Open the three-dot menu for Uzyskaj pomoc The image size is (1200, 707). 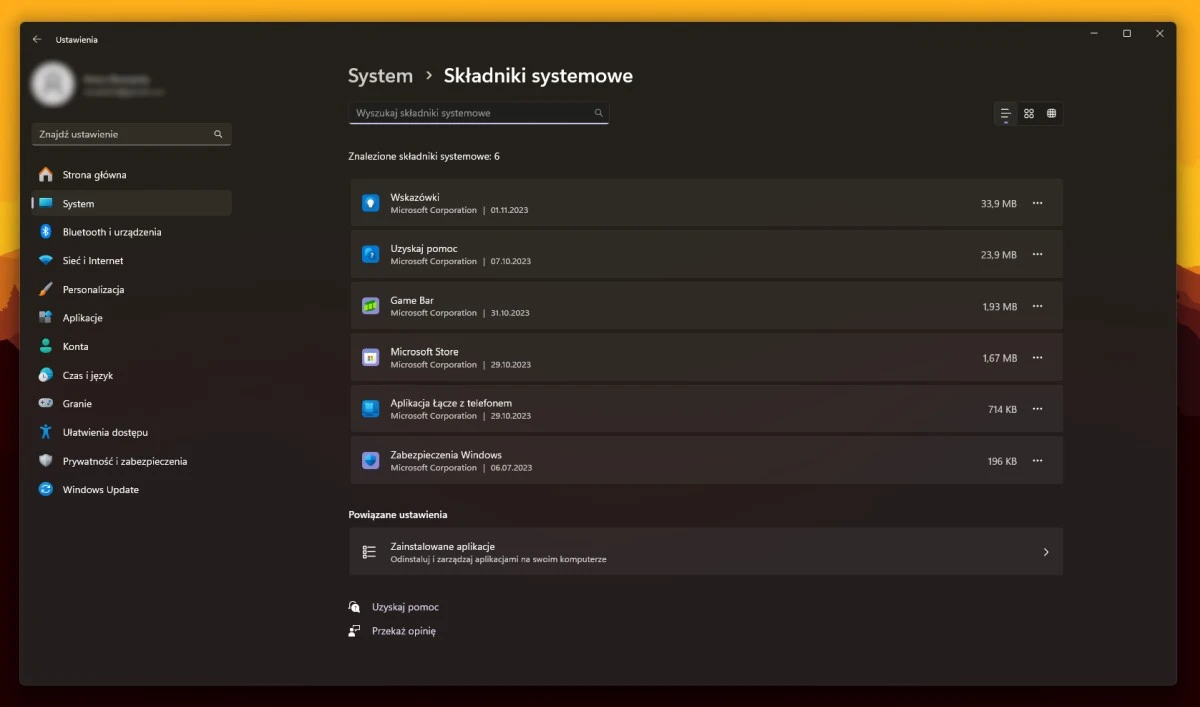[x=1037, y=255]
